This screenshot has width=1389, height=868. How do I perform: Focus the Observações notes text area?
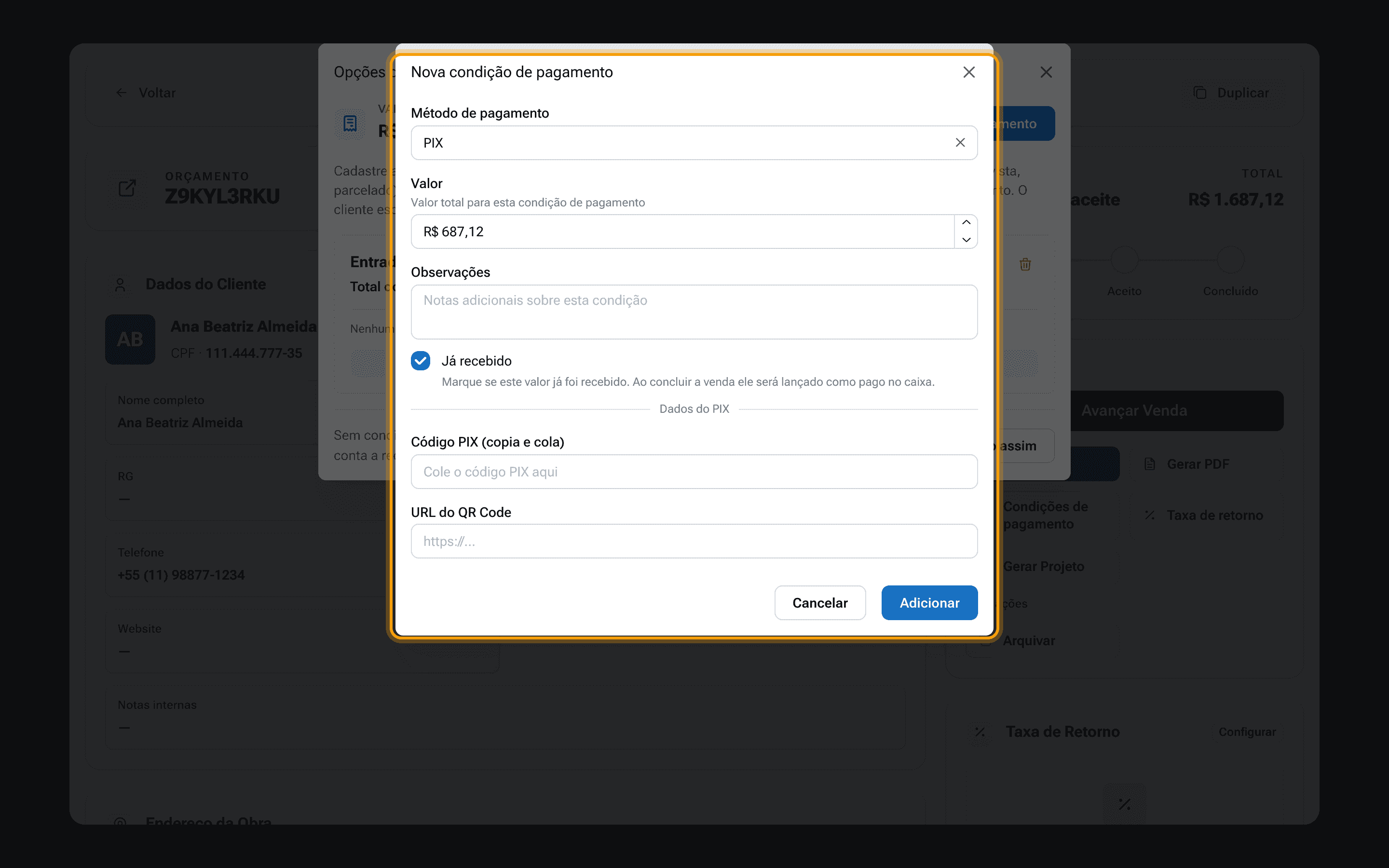(x=694, y=312)
